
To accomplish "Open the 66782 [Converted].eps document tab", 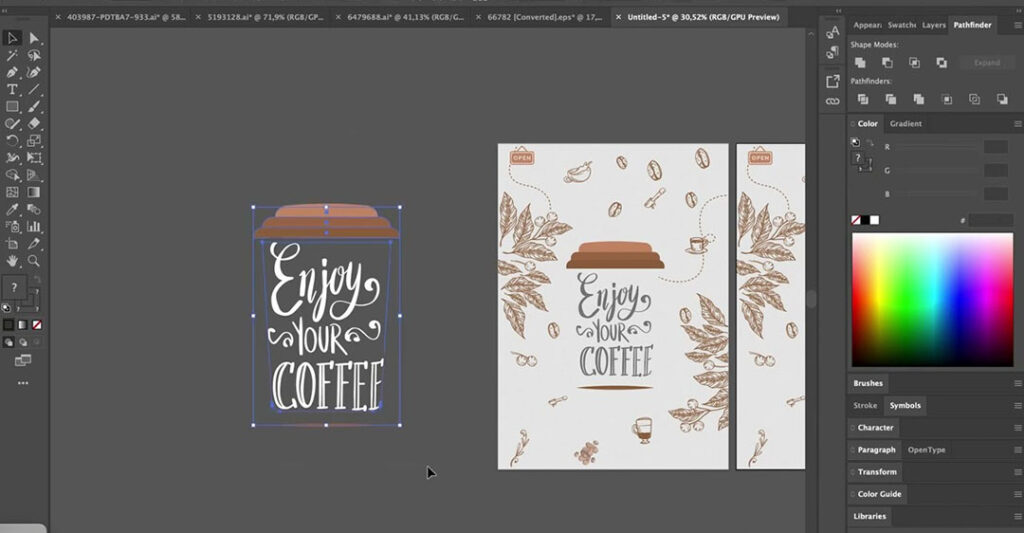I will tap(545, 17).
